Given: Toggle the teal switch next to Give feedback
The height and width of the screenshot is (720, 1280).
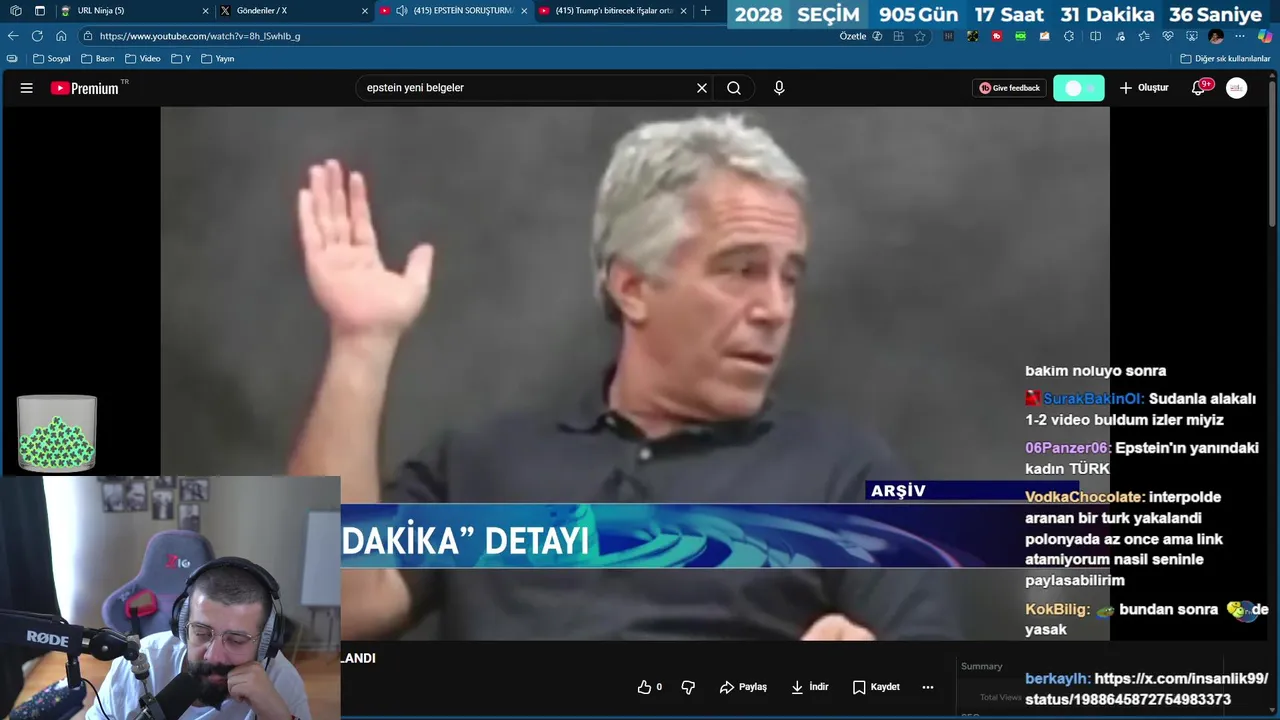Looking at the screenshot, I should [1079, 88].
